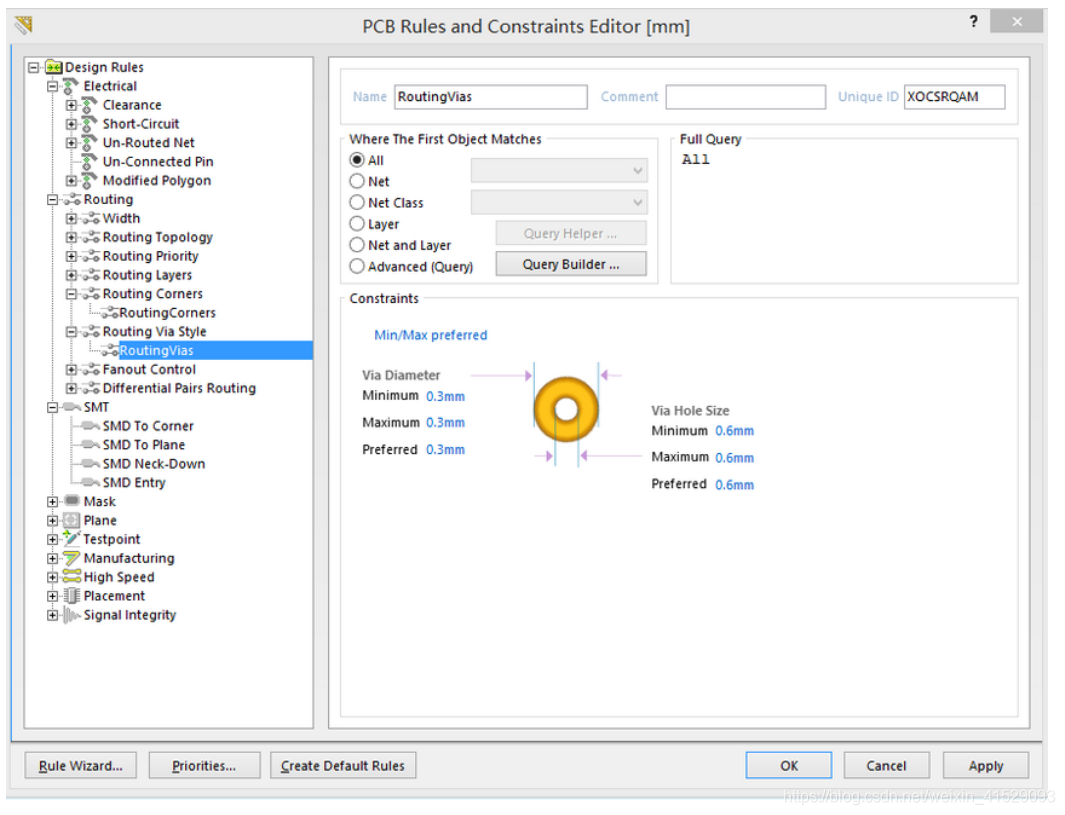Click the Manufacturing category icon

72,558
